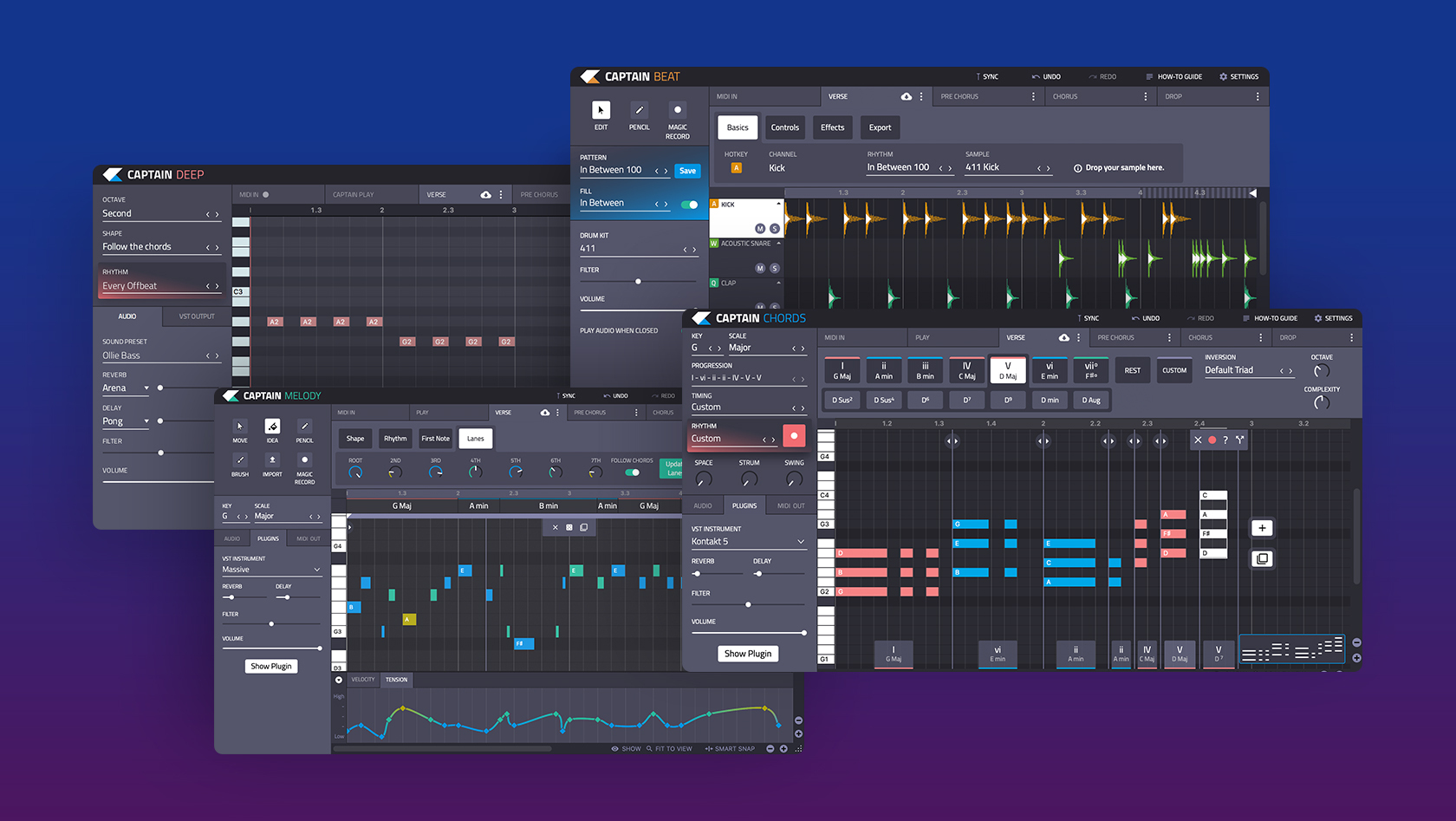The height and width of the screenshot is (821, 1456).
Task: Select the Idea tool in Captain Melody
Action: pos(272,426)
